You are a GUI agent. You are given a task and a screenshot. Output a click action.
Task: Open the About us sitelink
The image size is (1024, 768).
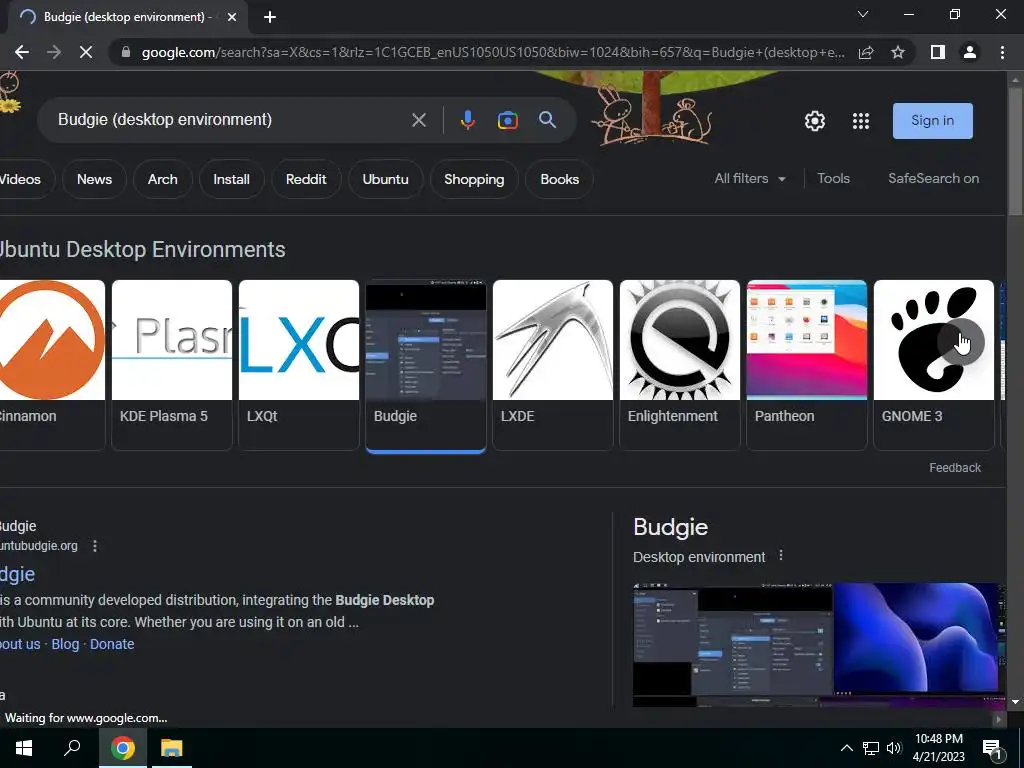coord(20,644)
